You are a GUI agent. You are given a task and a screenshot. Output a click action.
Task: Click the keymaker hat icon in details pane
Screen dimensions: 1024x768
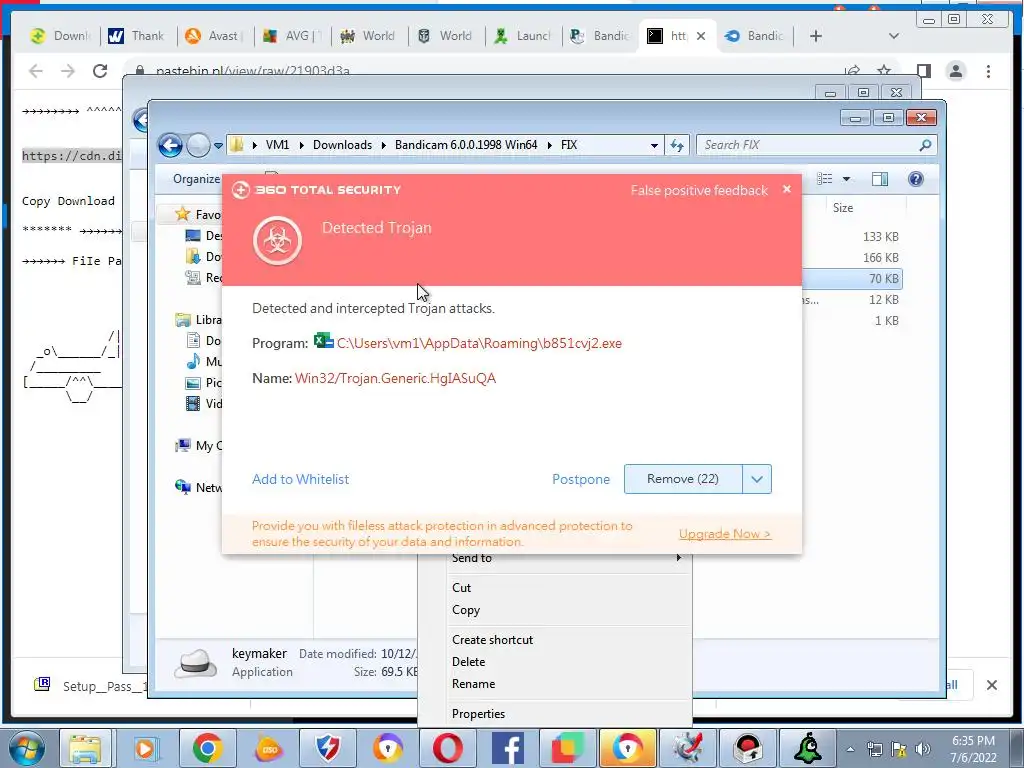point(195,663)
